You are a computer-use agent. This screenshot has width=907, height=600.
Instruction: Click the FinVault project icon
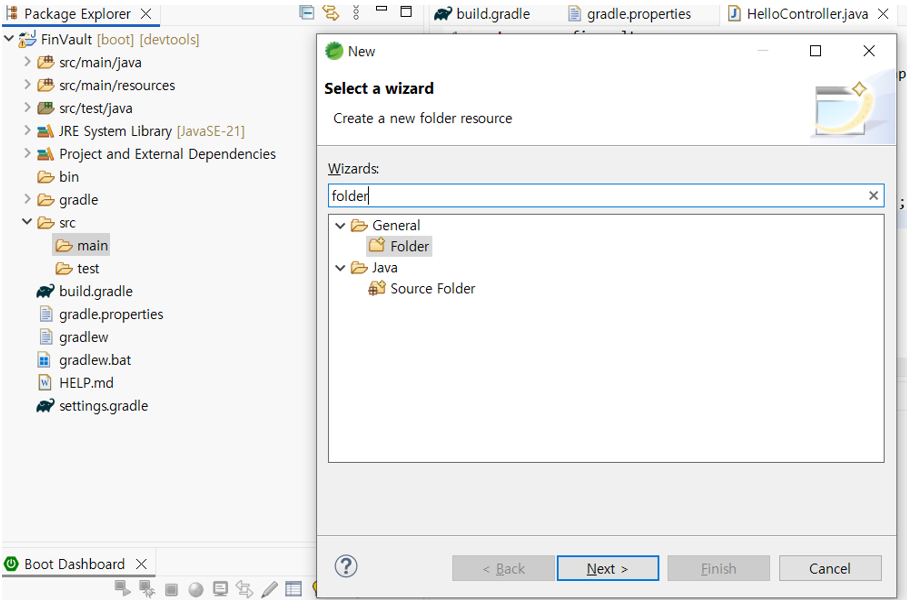click(x=27, y=39)
